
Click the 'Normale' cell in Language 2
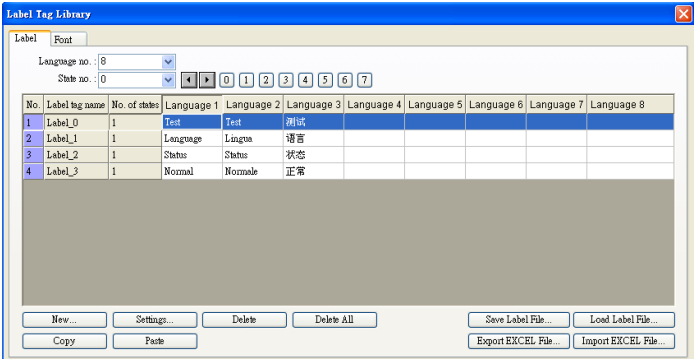coord(253,172)
